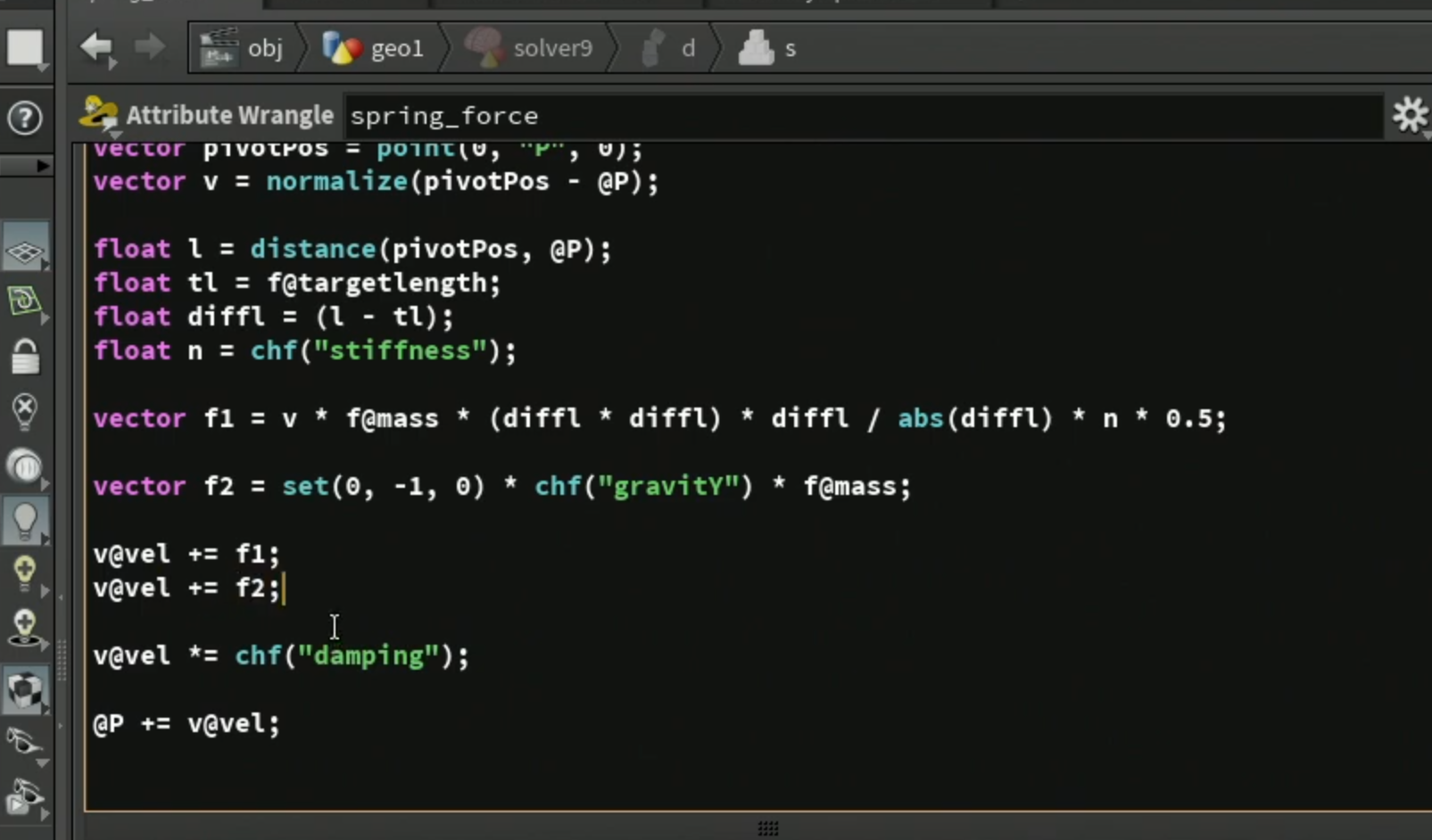
Task: Toggle the camera lock padlock icon
Action: tap(25, 357)
